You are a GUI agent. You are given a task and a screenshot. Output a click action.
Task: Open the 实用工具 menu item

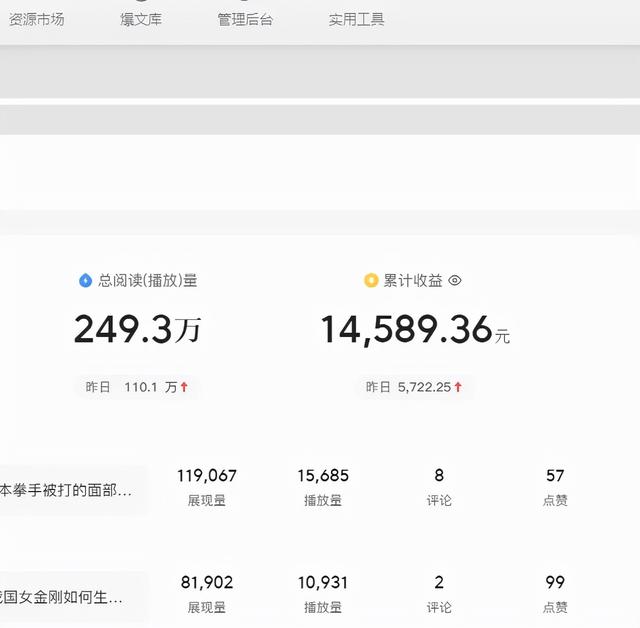coord(356,19)
